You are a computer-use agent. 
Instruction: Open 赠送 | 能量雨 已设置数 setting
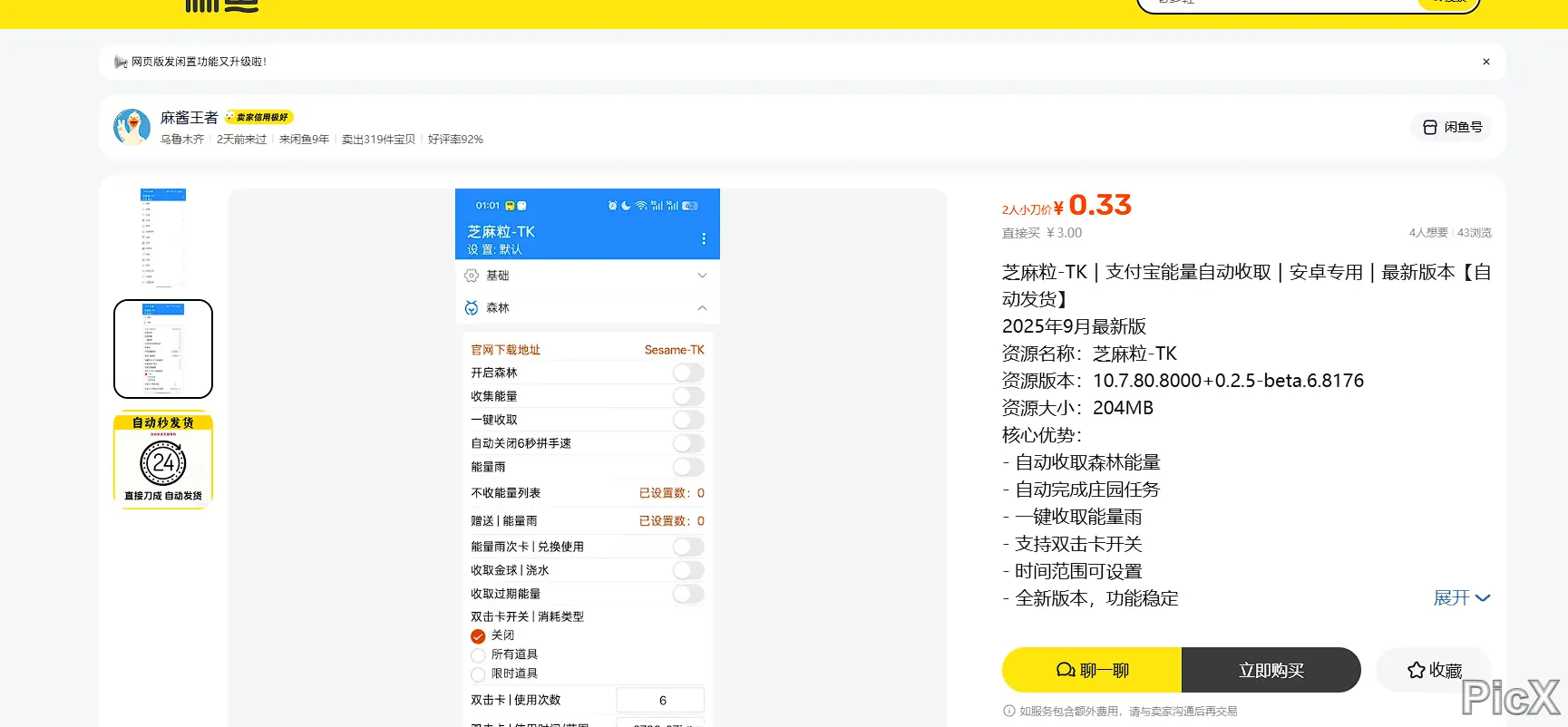671,521
